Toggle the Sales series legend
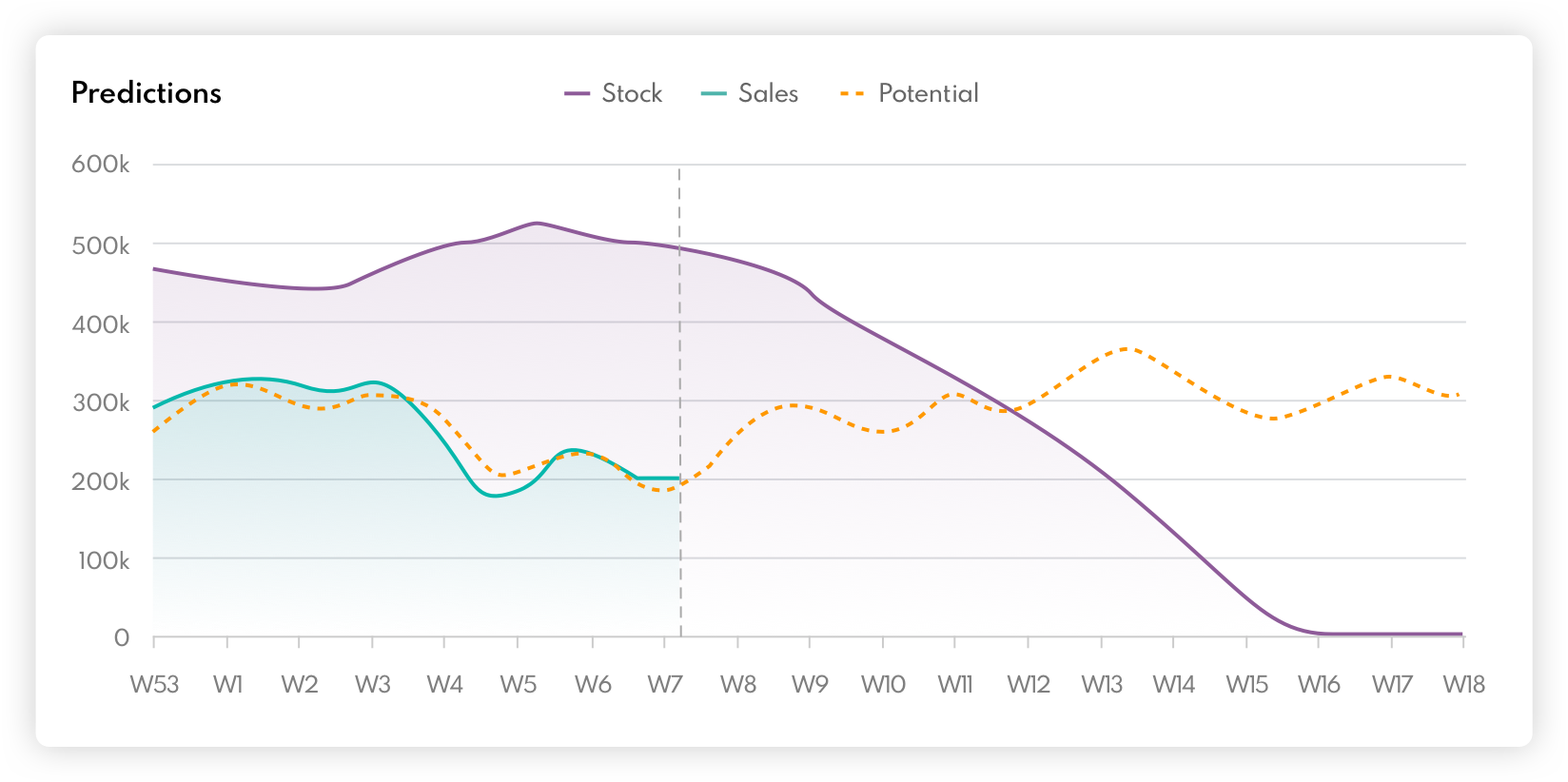 click(767, 93)
